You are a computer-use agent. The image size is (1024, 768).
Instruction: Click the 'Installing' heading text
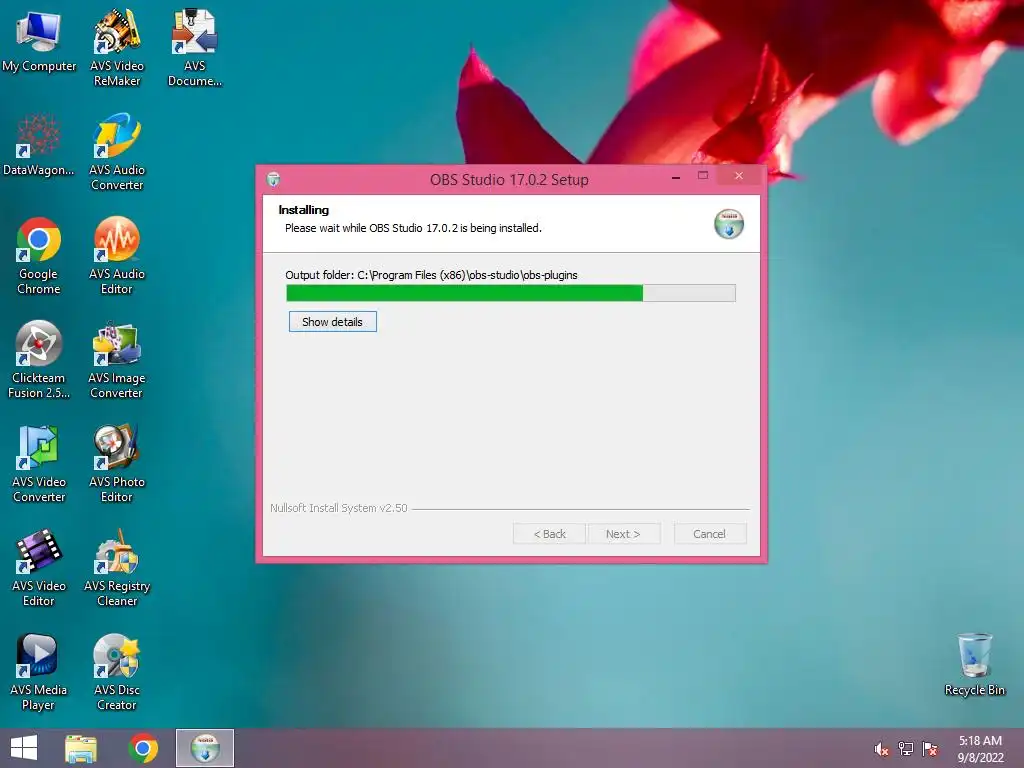click(x=304, y=210)
